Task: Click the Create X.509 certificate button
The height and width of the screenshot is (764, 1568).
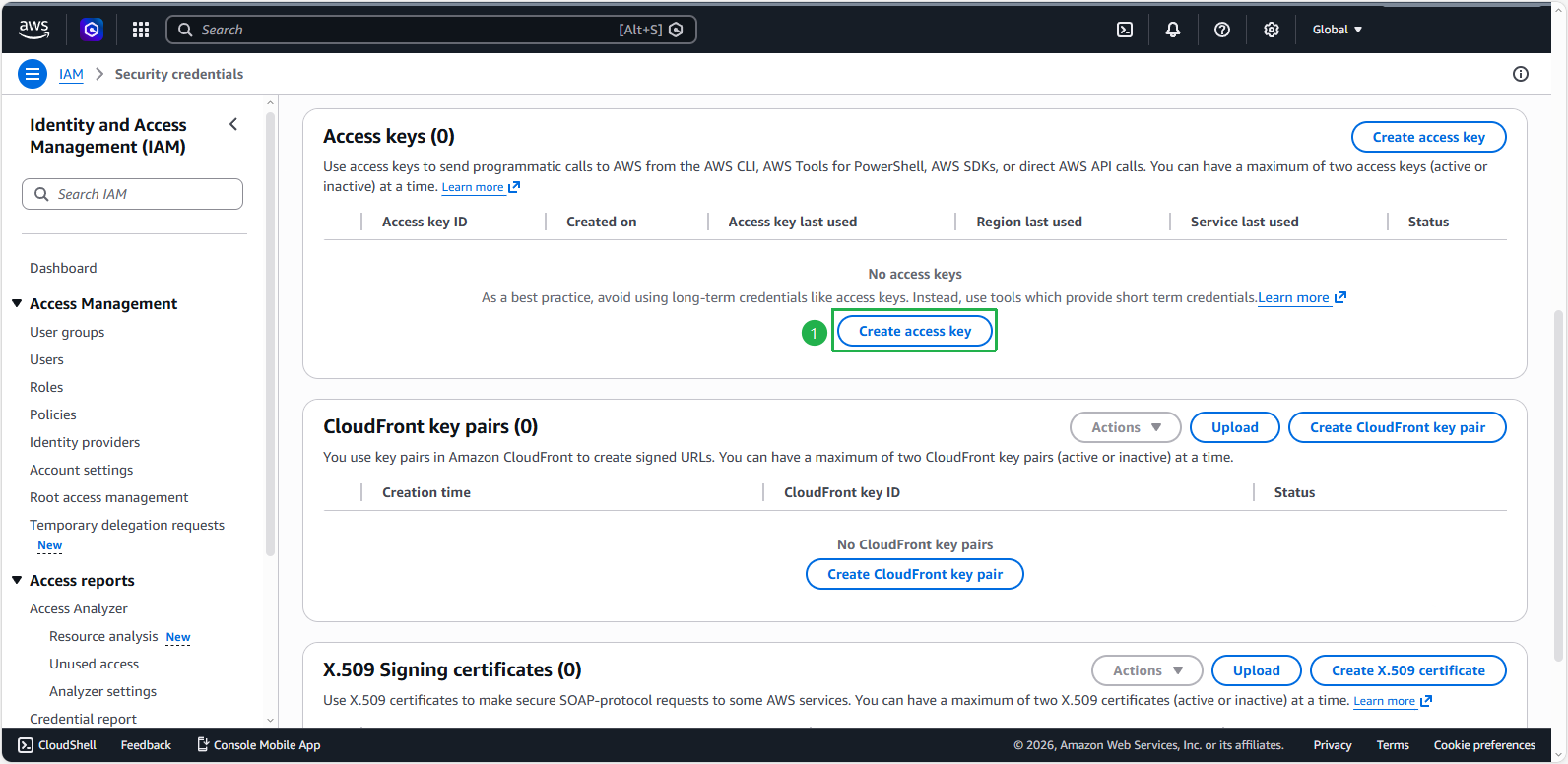Action: (1408, 670)
